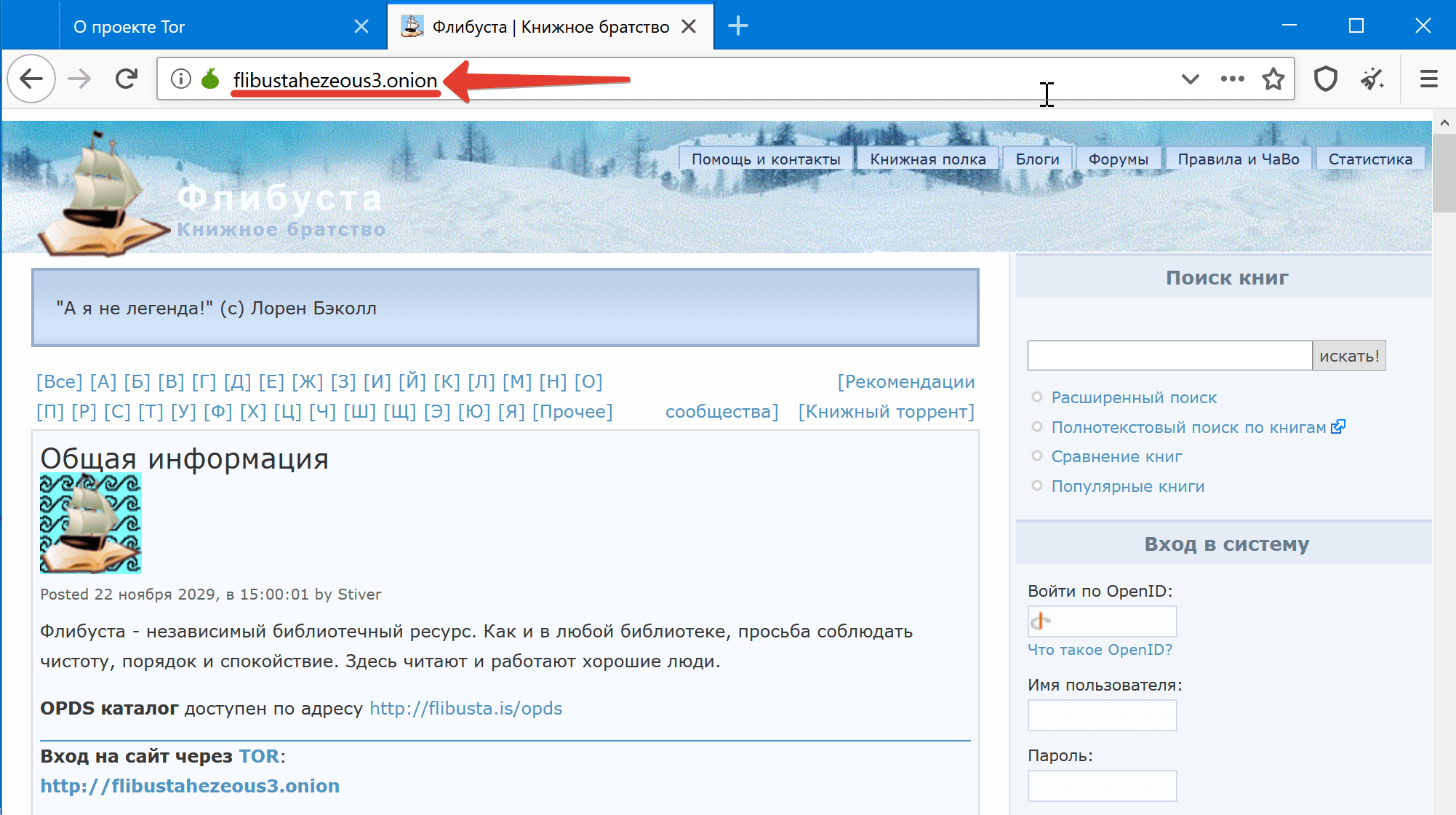Screen dimensions: 1456x815
Task: Filter authors by letter [М]
Action: (517, 381)
